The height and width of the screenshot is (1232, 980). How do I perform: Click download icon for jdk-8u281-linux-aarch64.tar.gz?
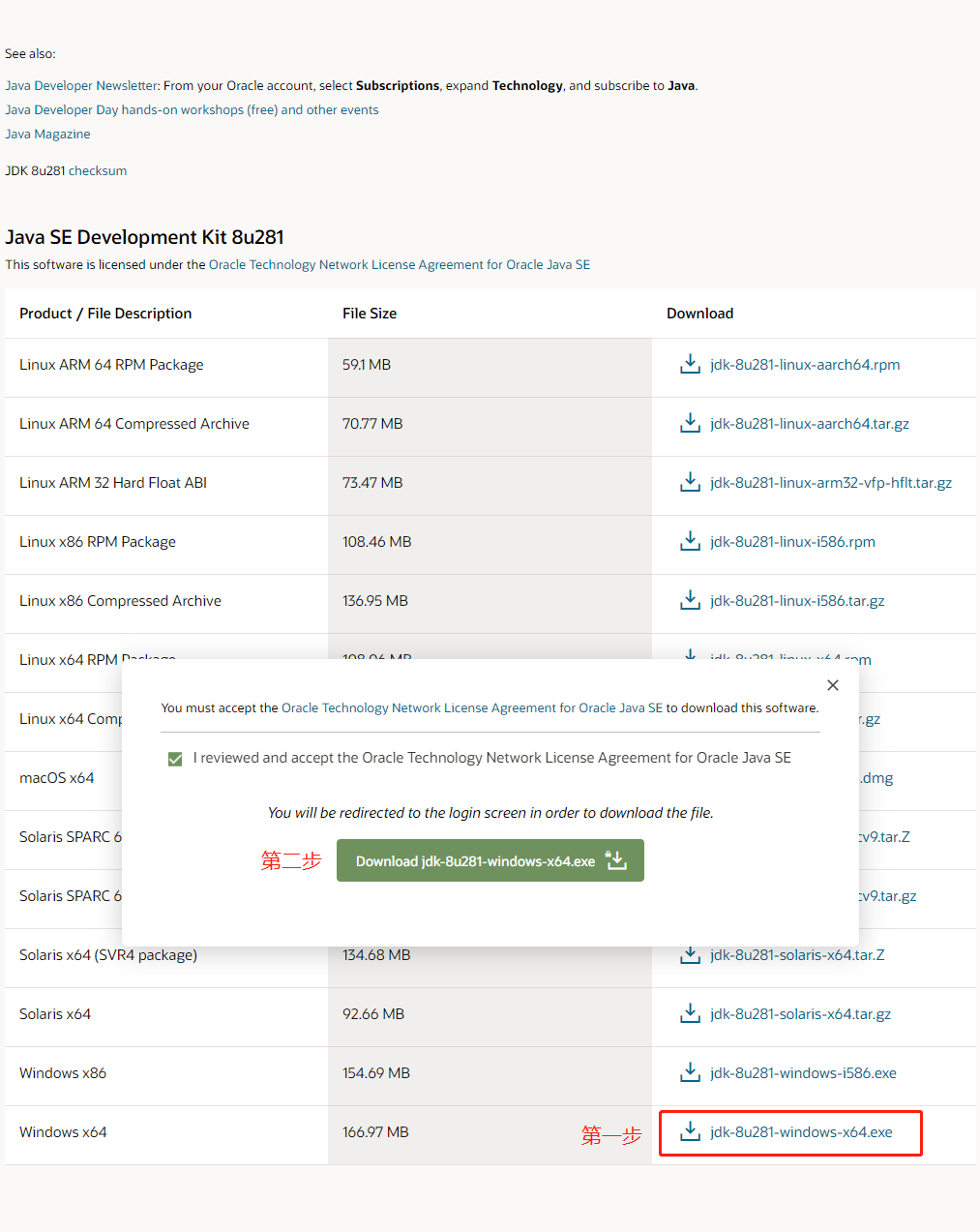690,424
